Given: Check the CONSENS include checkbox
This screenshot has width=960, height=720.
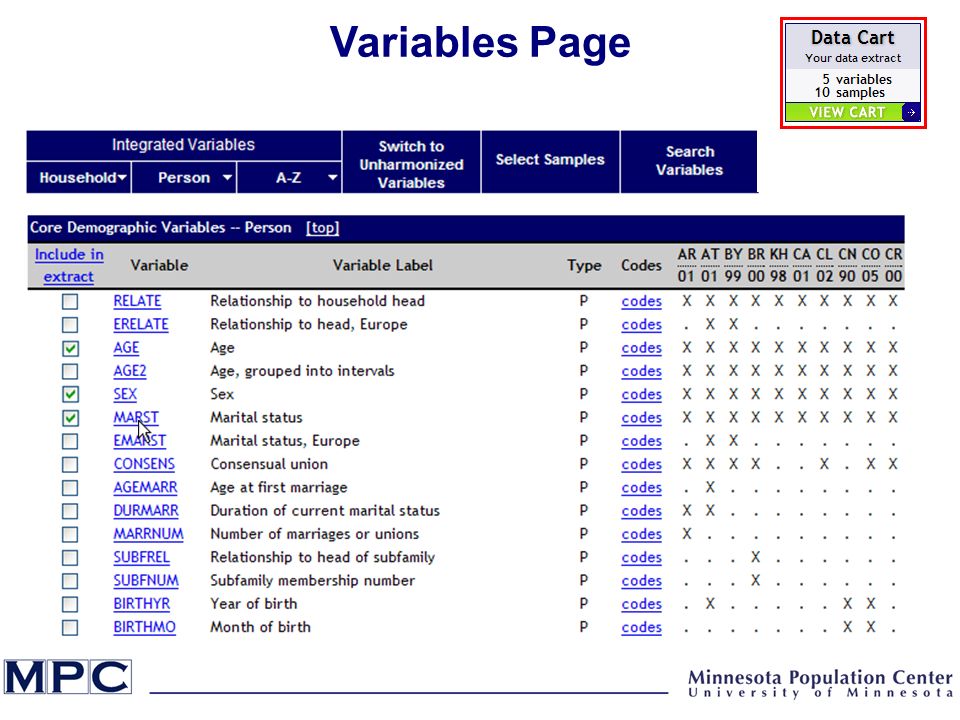Looking at the screenshot, I should [x=70, y=464].
